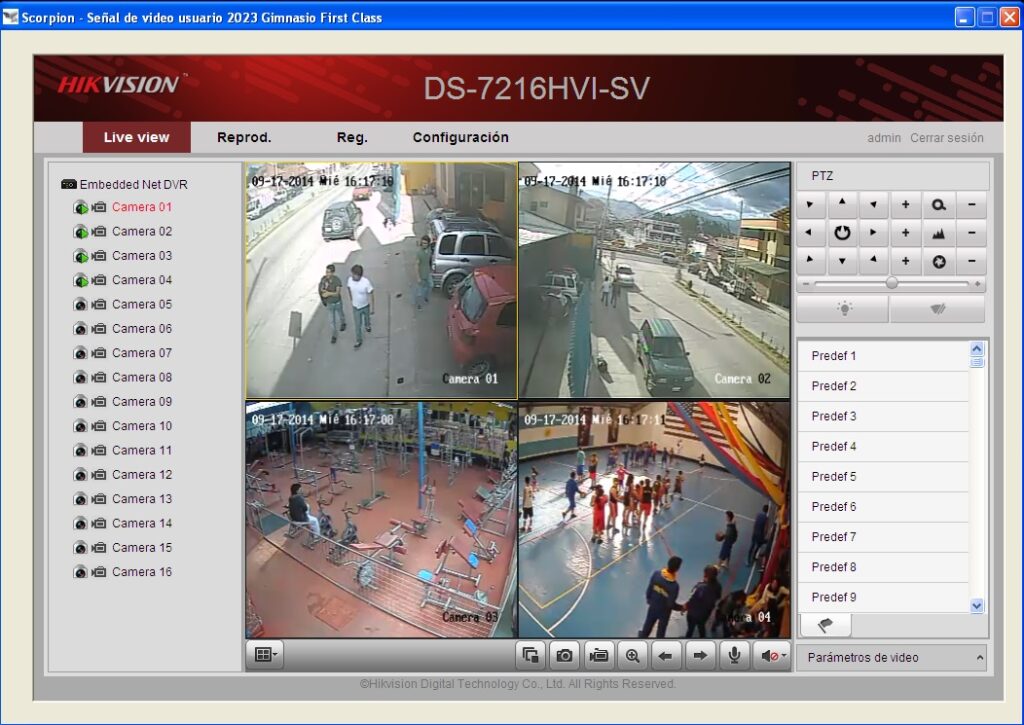
Task: Focus far with minus beside focus icon
Action: click(972, 233)
